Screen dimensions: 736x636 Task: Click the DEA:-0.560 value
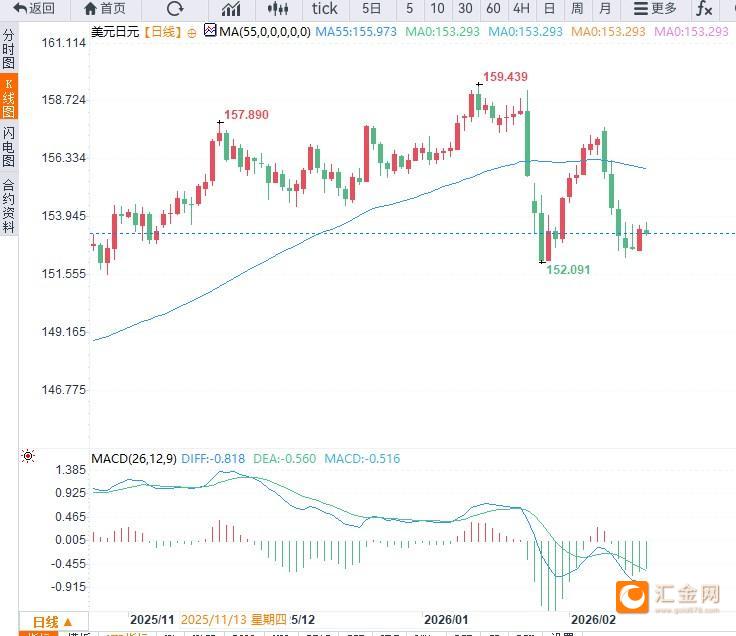tap(284, 459)
